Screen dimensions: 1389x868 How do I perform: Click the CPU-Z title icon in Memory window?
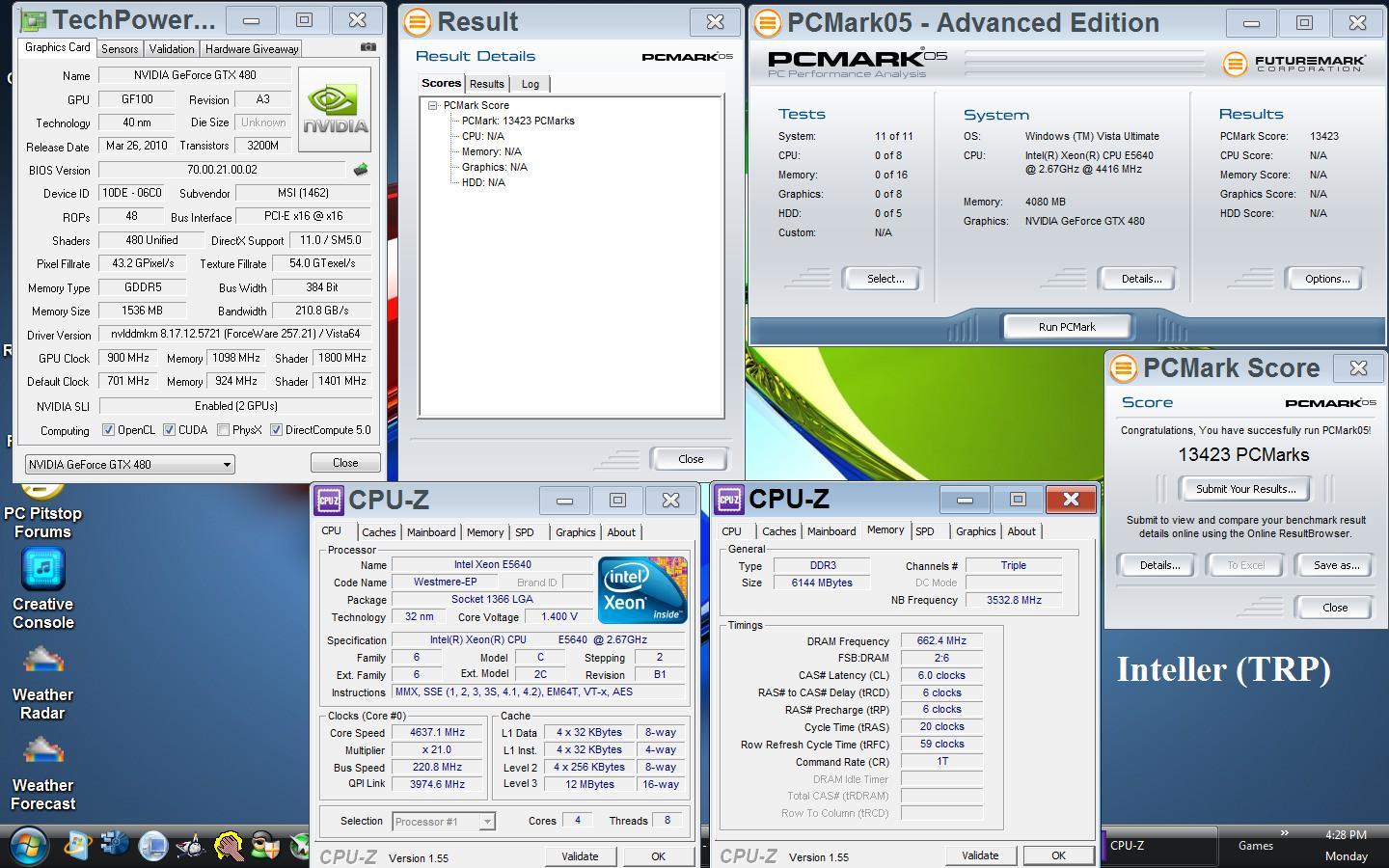tap(729, 499)
